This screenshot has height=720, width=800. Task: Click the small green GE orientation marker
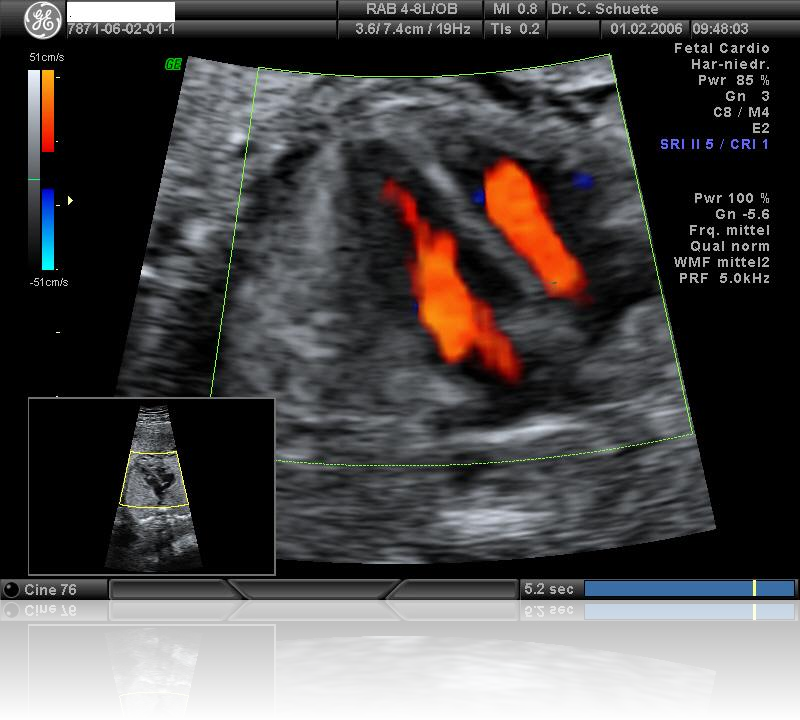(173, 65)
